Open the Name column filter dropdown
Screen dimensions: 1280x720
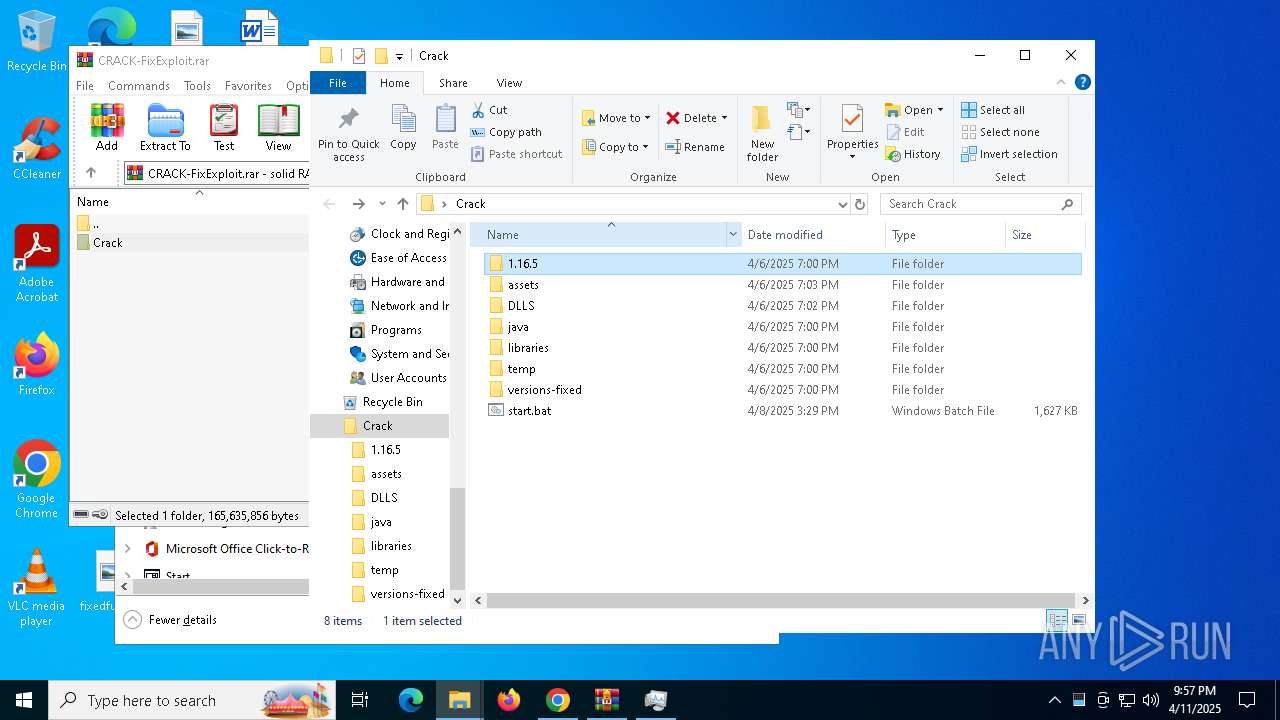(x=733, y=235)
